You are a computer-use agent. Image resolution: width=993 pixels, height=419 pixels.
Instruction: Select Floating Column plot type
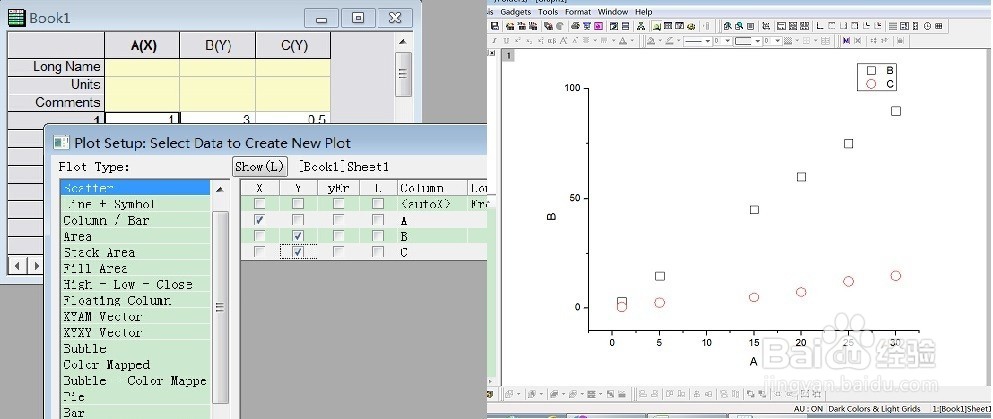(x=135, y=301)
